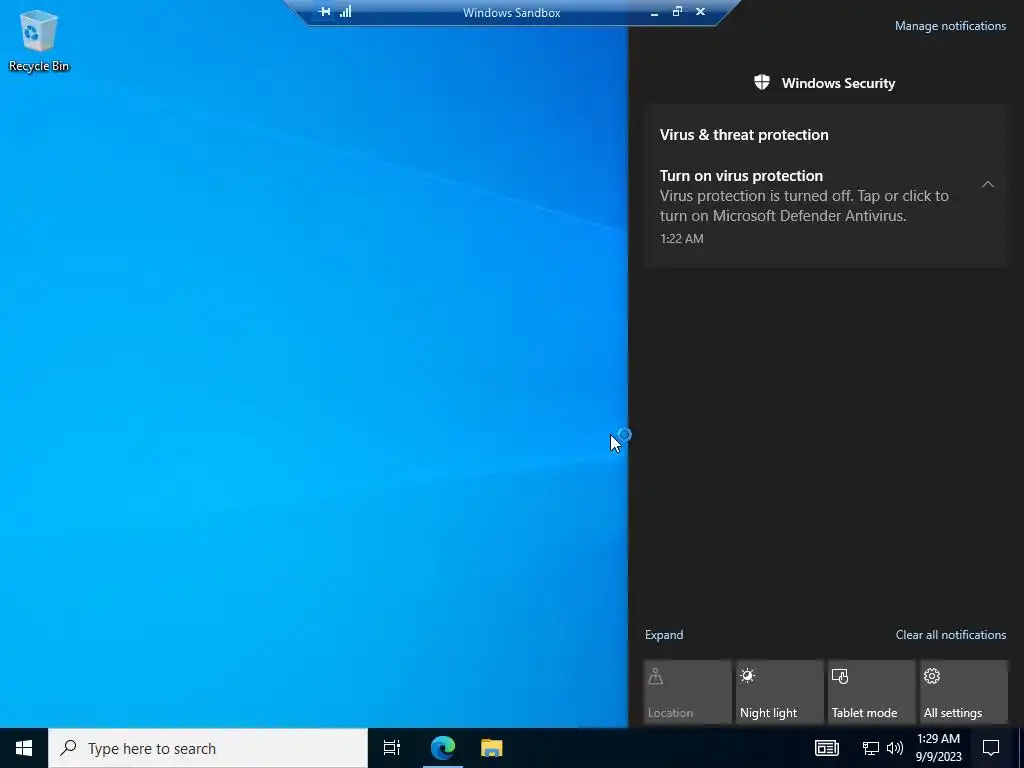Select the Virus & threat protection heading

click(744, 135)
